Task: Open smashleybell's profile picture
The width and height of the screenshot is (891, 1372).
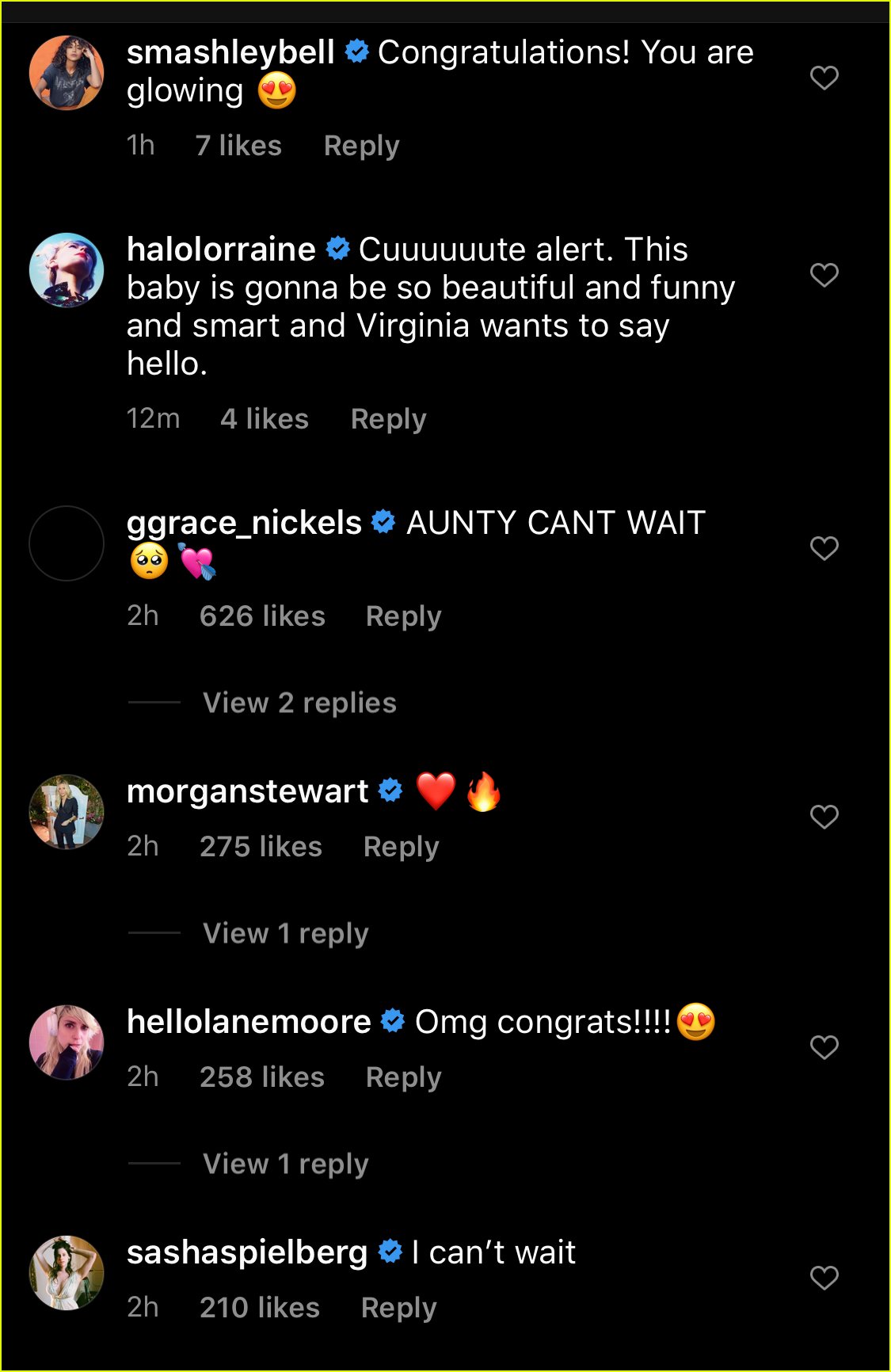Action: [x=67, y=73]
